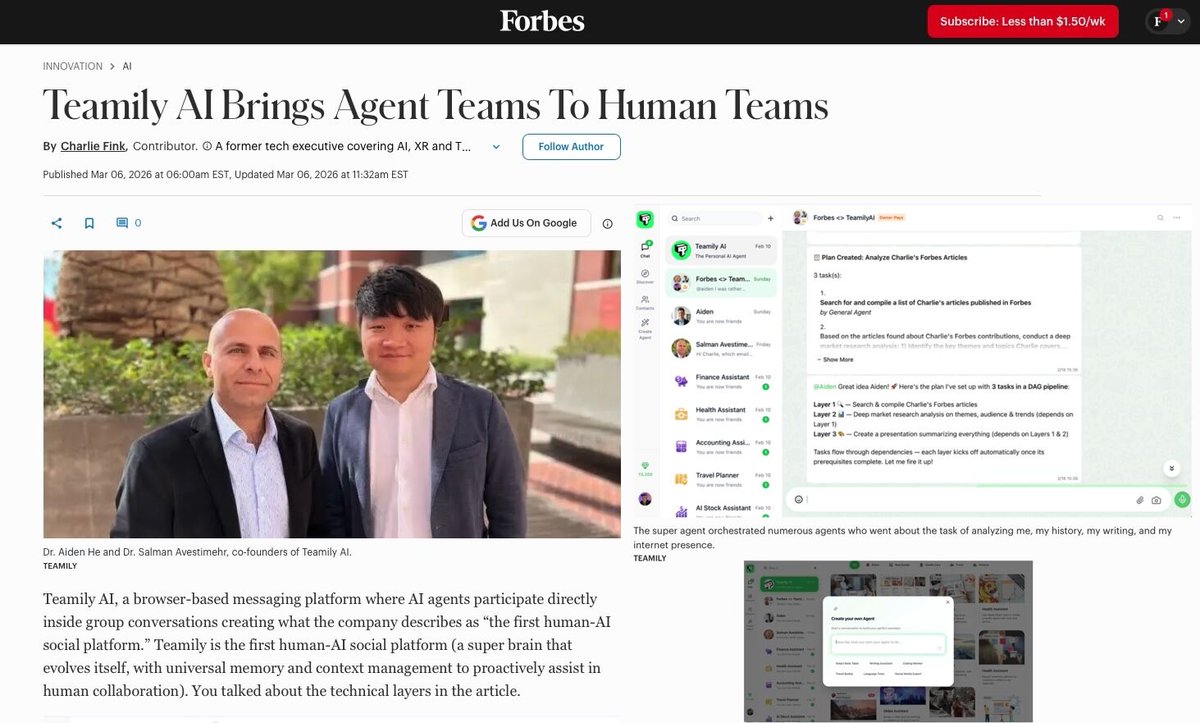Select the Discover compass icon in Teamily screenshot
Viewport: 1200px width, 723px height.
click(x=645, y=275)
